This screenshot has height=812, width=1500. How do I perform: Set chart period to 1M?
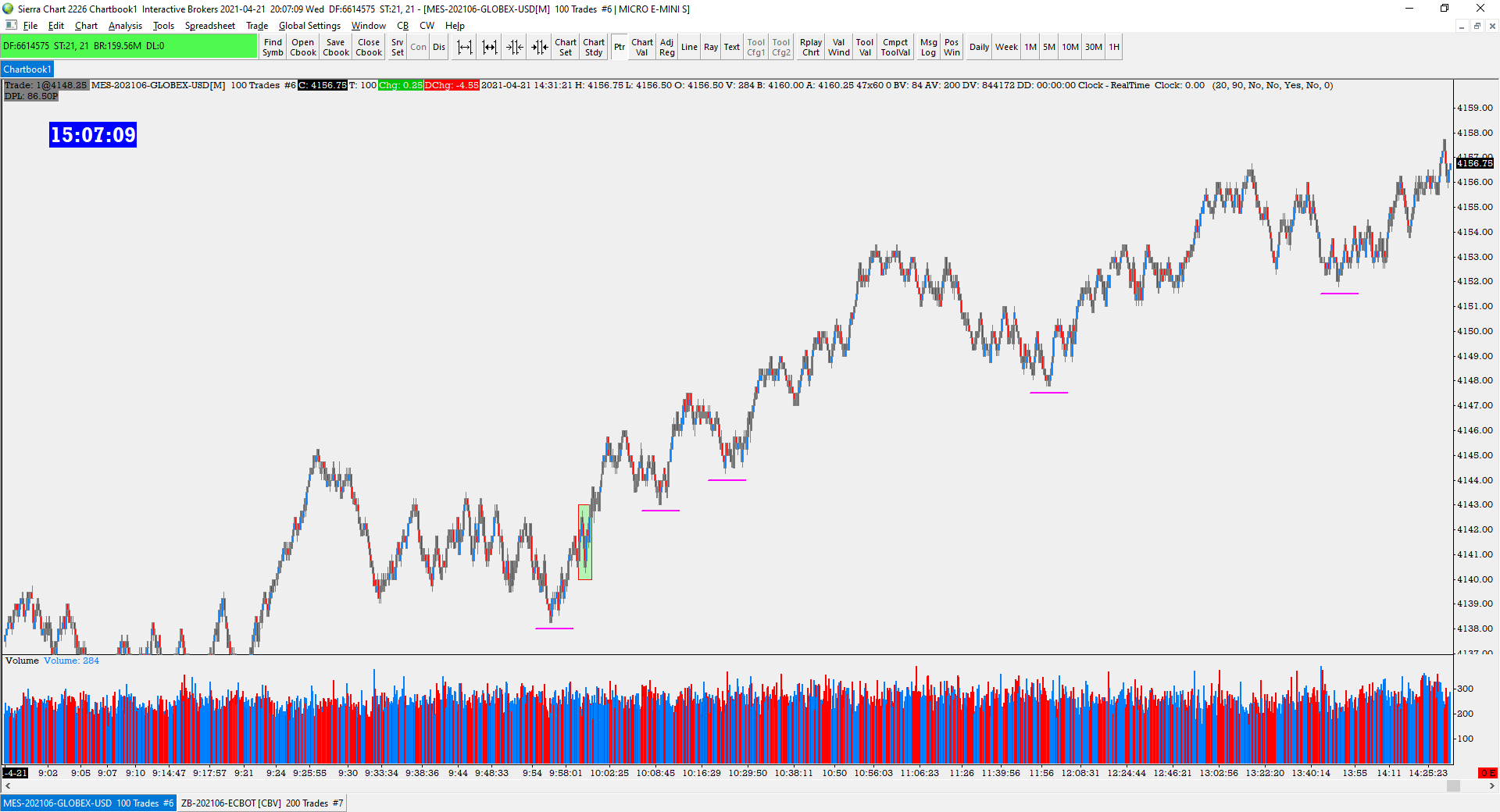[x=1030, y=47]
